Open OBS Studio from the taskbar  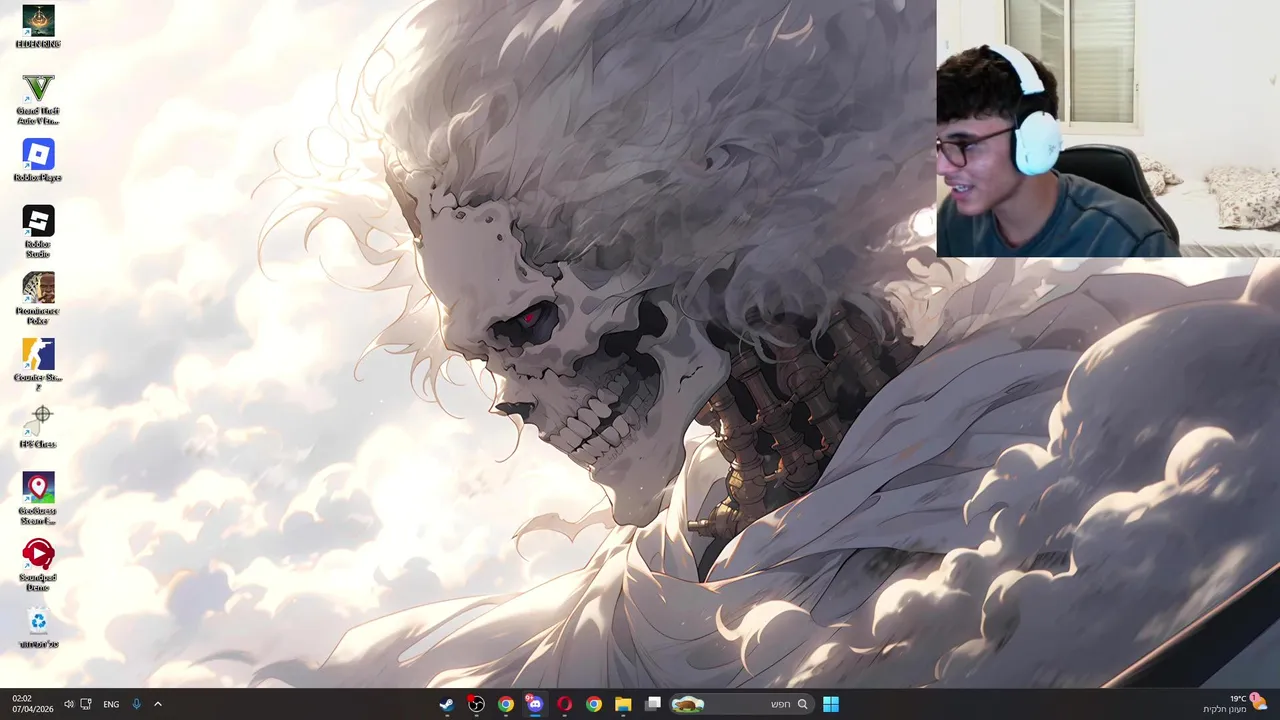(476, 704)
